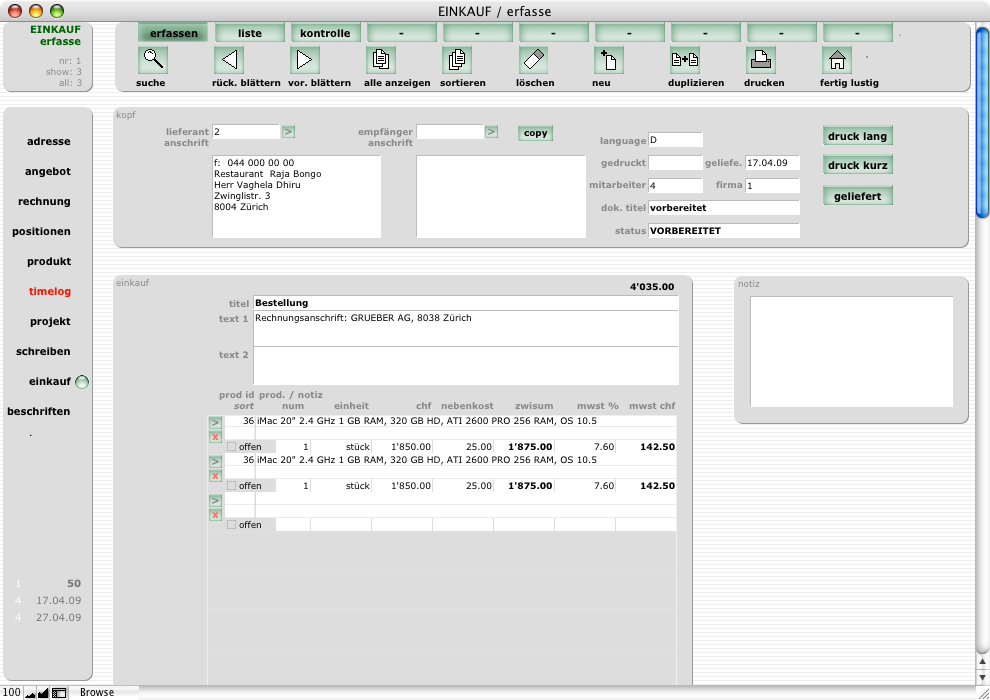Click the suche magnifying glass icon
This screenshot has height=700, width=990.
[153, 60]
